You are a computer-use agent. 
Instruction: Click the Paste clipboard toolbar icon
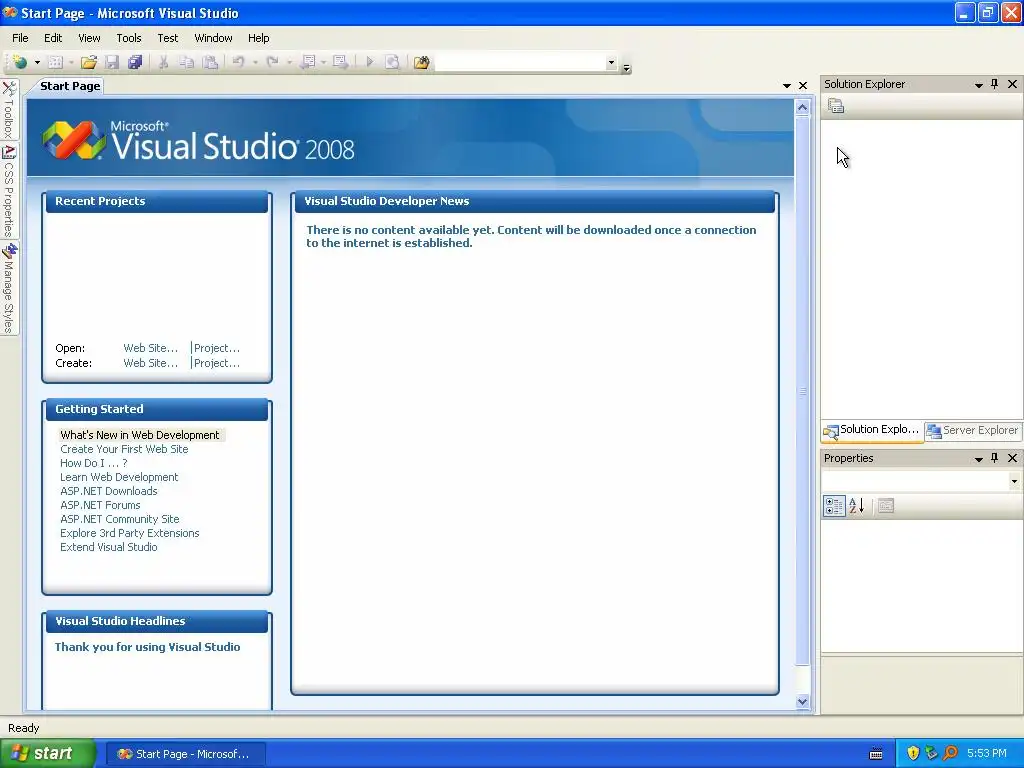pyautogui.click(x=210, y=62)
